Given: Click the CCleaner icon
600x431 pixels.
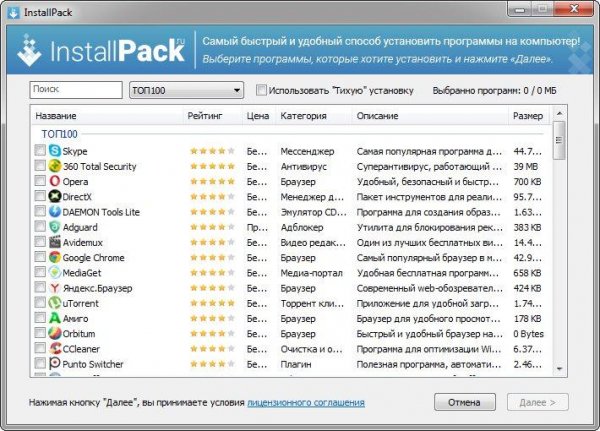Looking at the screenshot, I should tap(55, 348).
